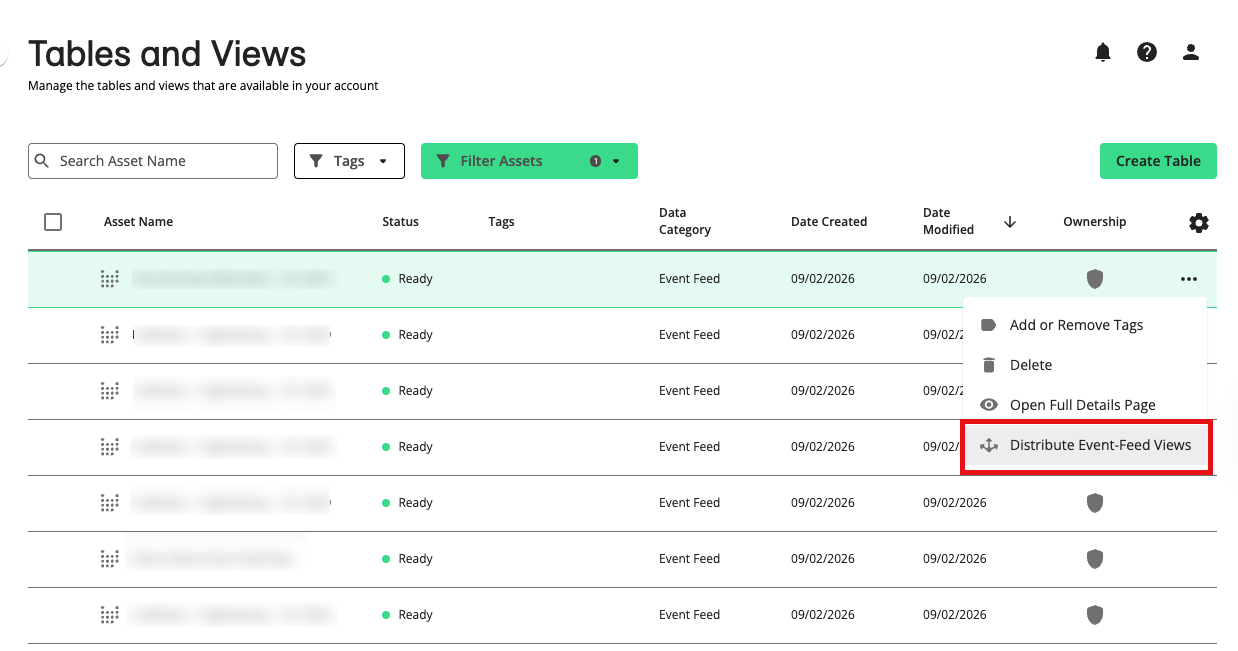Screen dimensions: 1238x651
Task: Toggle the select-all checkbox in header
Action: tap(53, 222)
